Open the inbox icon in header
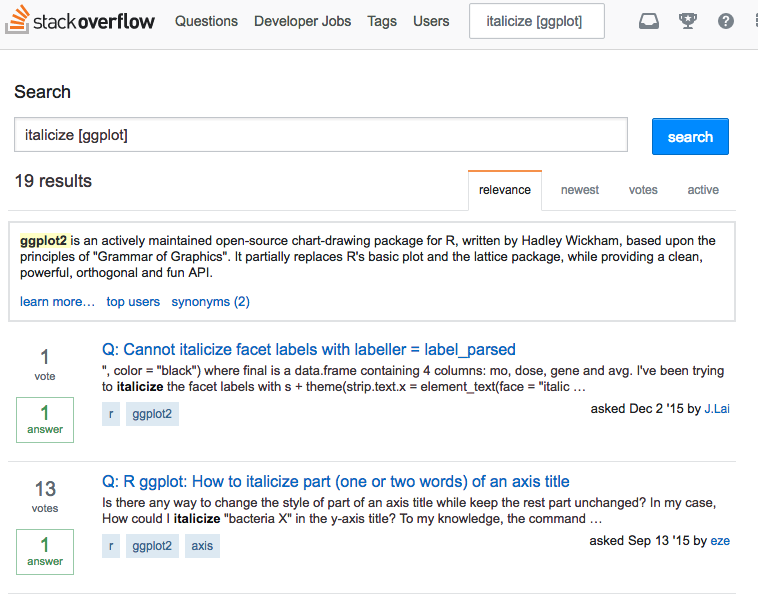758x596 pixels. 649,21
